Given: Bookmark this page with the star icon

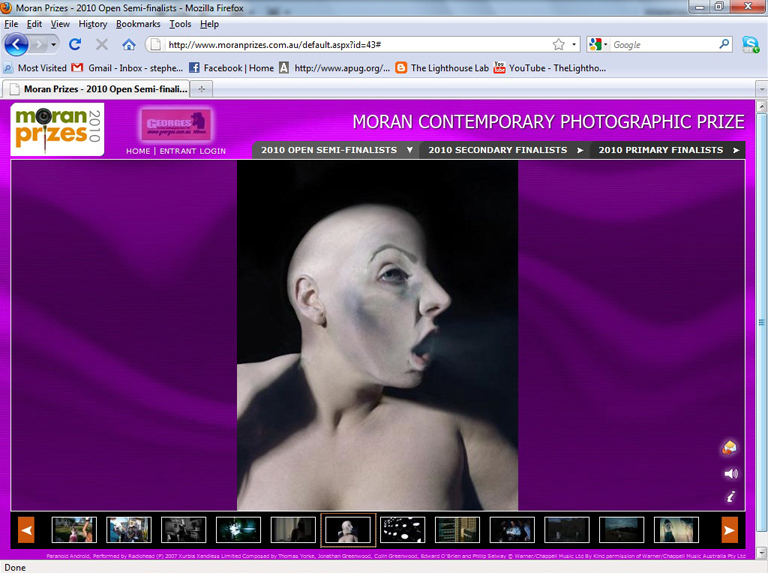Looking at the screenshot, I should 558,45.
